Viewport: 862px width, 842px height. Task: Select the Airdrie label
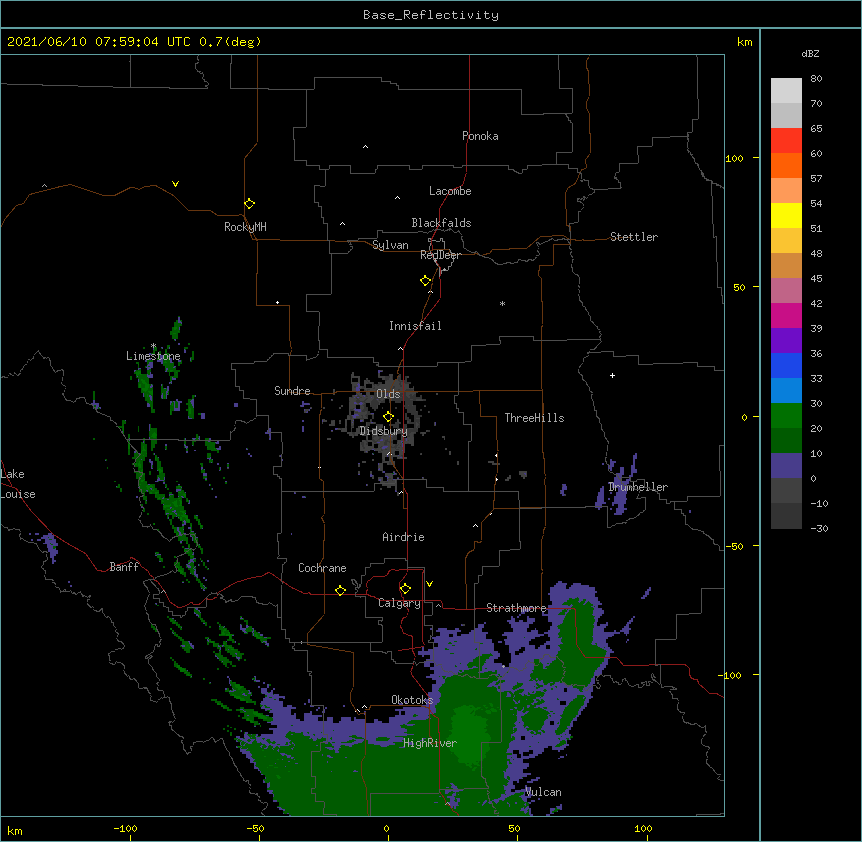click(x=403, y=537)
